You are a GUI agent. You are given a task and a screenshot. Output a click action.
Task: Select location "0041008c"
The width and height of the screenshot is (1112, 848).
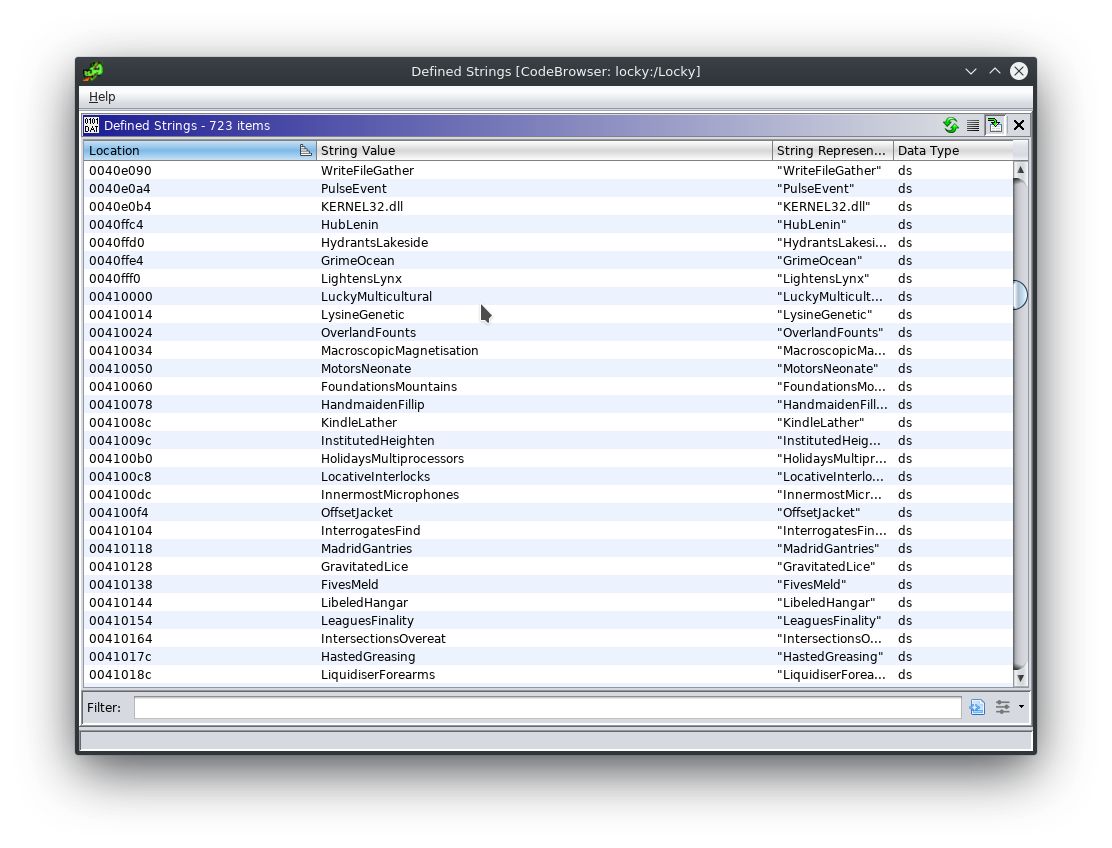coord(121,423)
